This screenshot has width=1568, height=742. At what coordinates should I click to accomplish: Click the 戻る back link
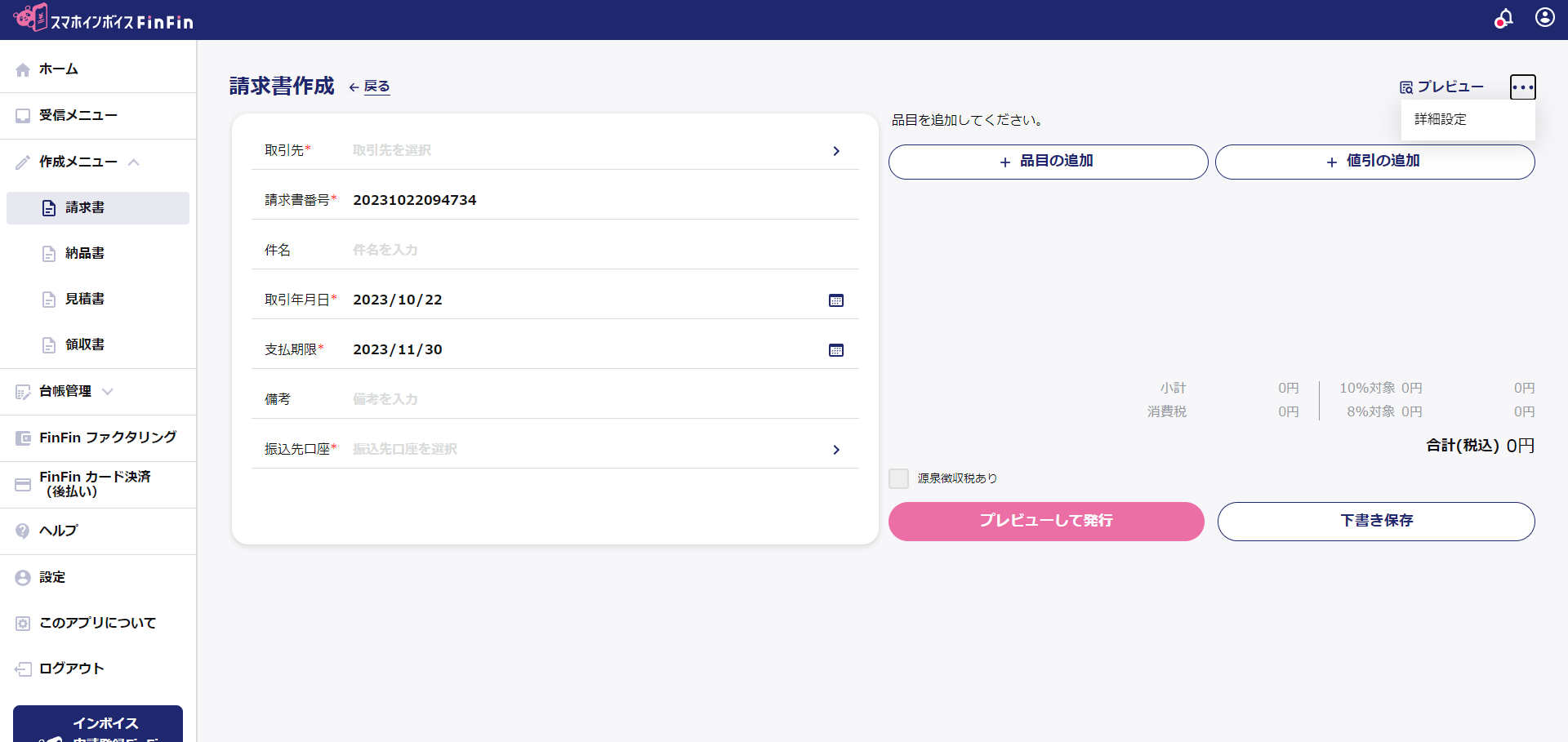(369, 87)
